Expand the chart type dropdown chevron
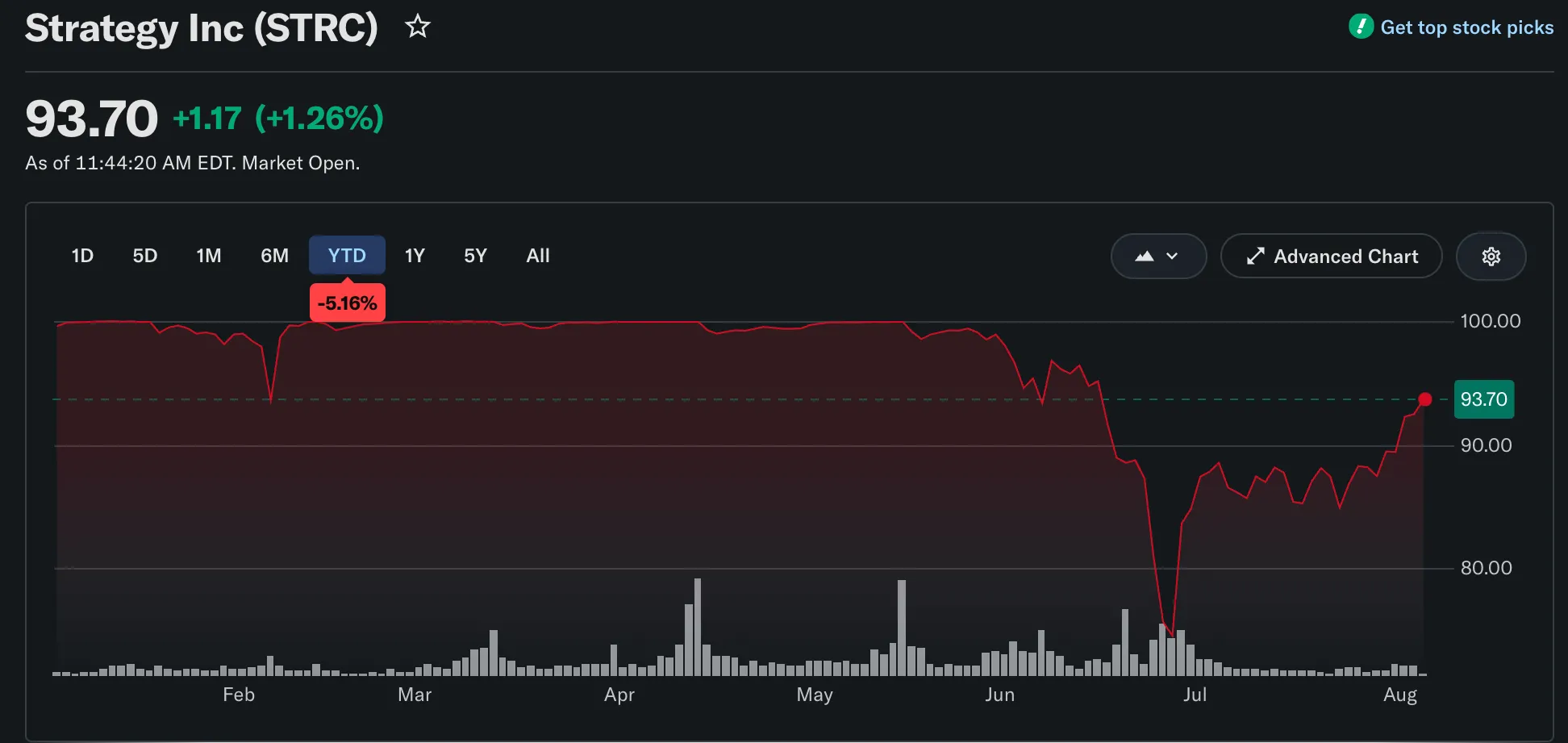 tap(1172, 257)
